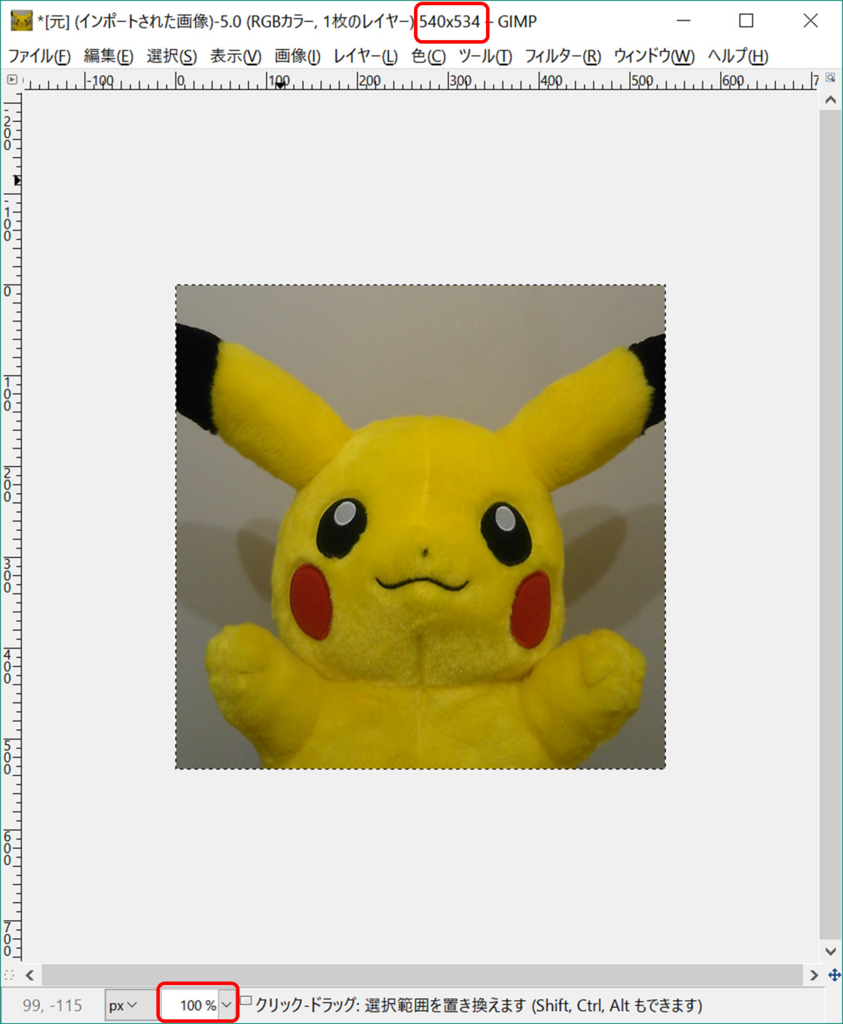Open the 画像 menu
This screenshot has width=843, height=1024.
[297, 56]
